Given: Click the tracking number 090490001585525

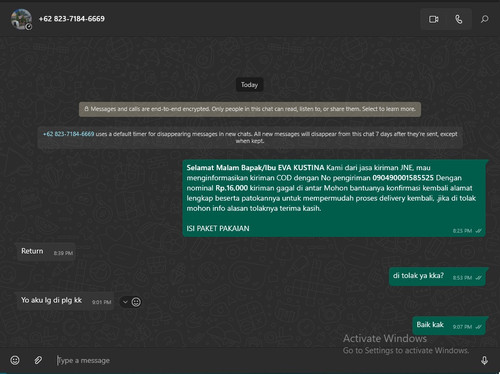Looking at the screenshot, I should tap(403, 178).
